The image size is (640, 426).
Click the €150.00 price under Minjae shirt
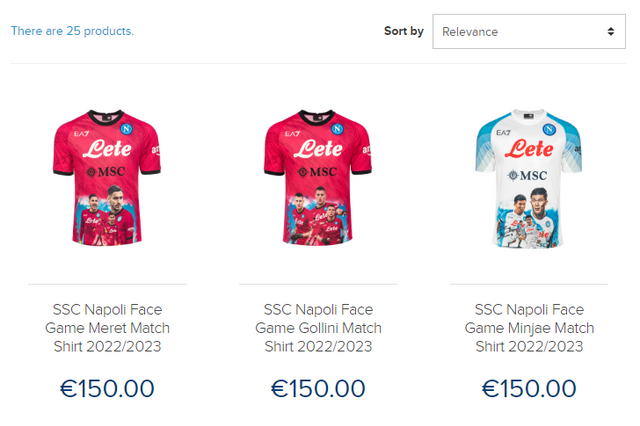tap(529, 388)
